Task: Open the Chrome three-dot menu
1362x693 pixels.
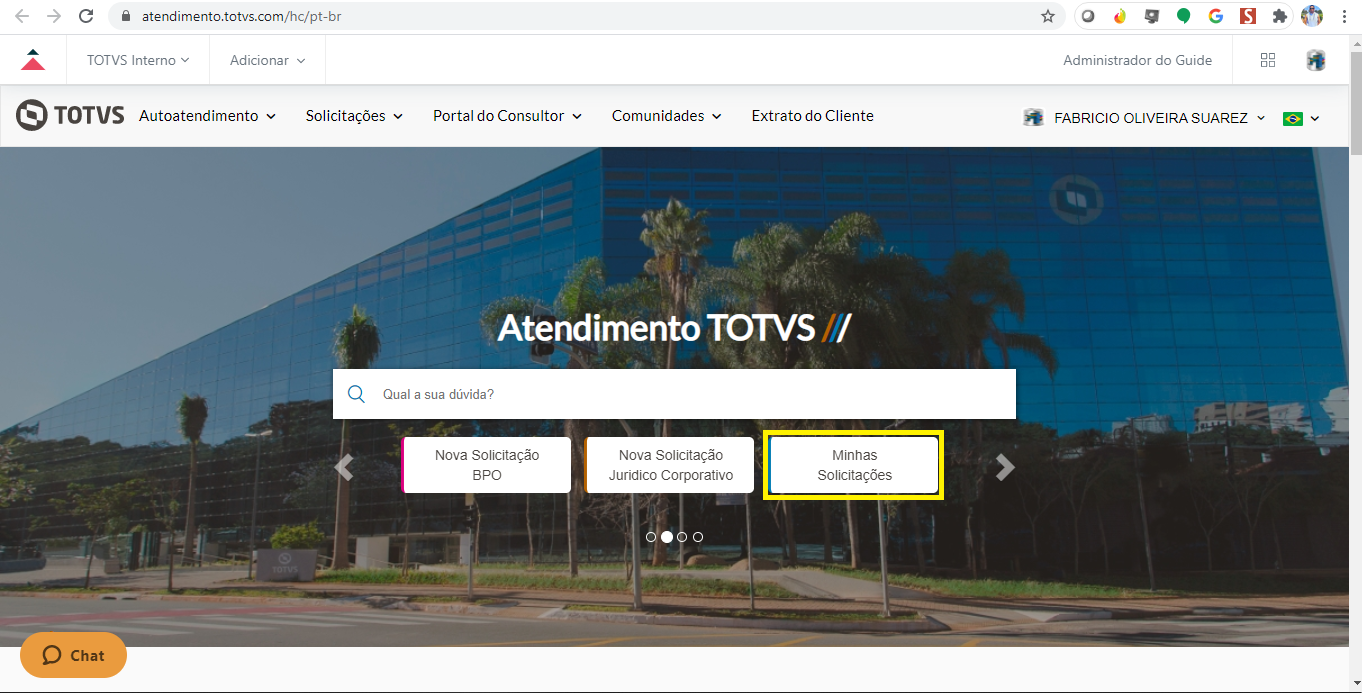Action: (1344, 16)
